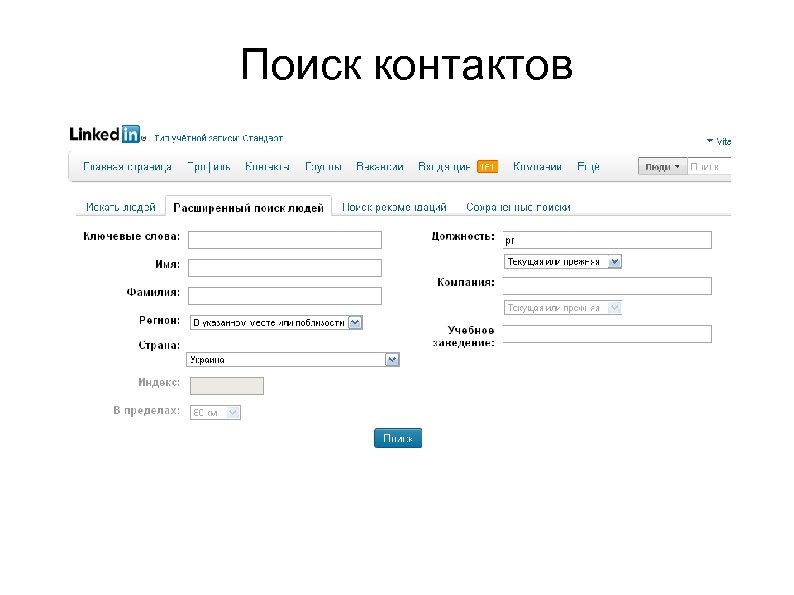
Task: Click the Имя input field
Action: coord(285,268)
